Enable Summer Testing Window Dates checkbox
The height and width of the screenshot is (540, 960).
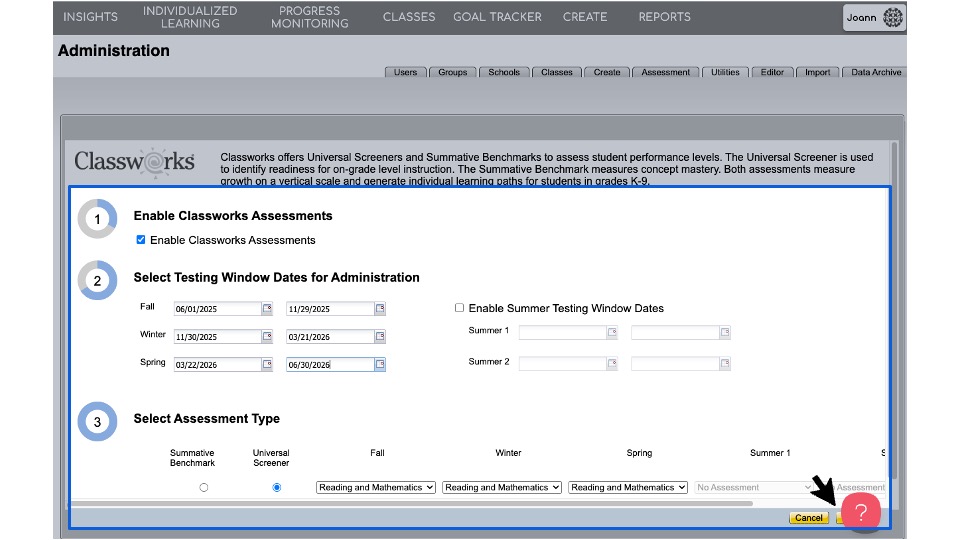tap(459, 308)
